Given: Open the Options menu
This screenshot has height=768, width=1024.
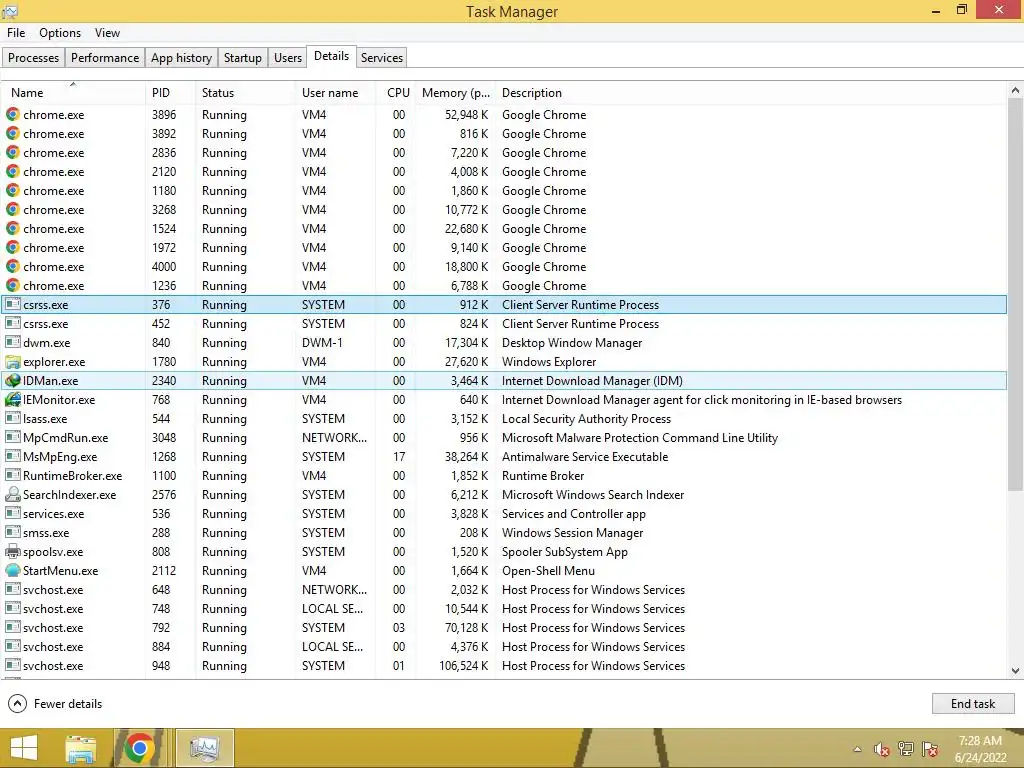Looking at the screenshot, I should coord(59,33).
